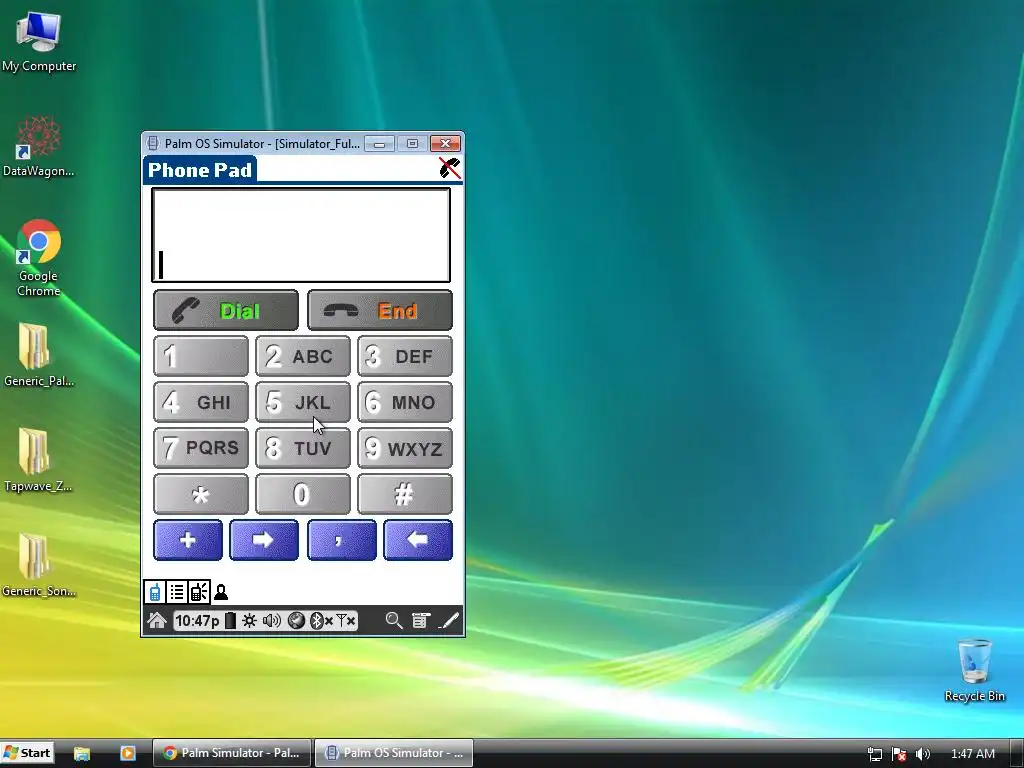
Task: Select the Generic_Son... folder on desktop
Action: 39,566
